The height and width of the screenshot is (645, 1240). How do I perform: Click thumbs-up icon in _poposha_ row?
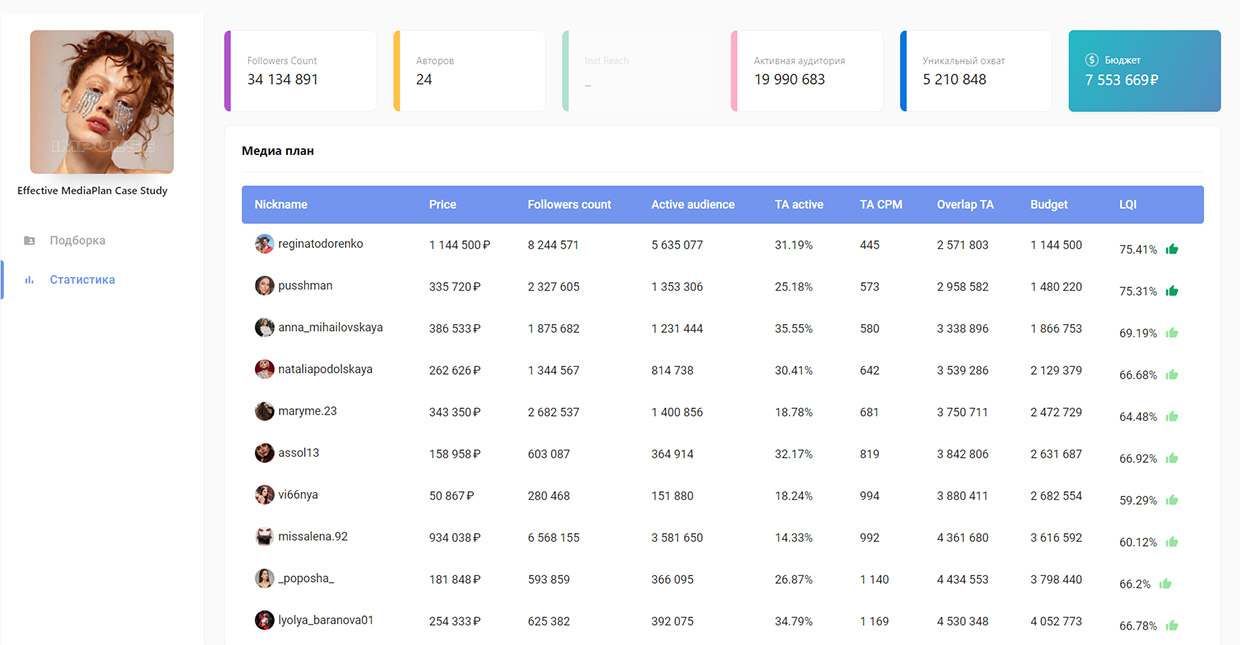pyautogui.click(x=1165, y=583)
